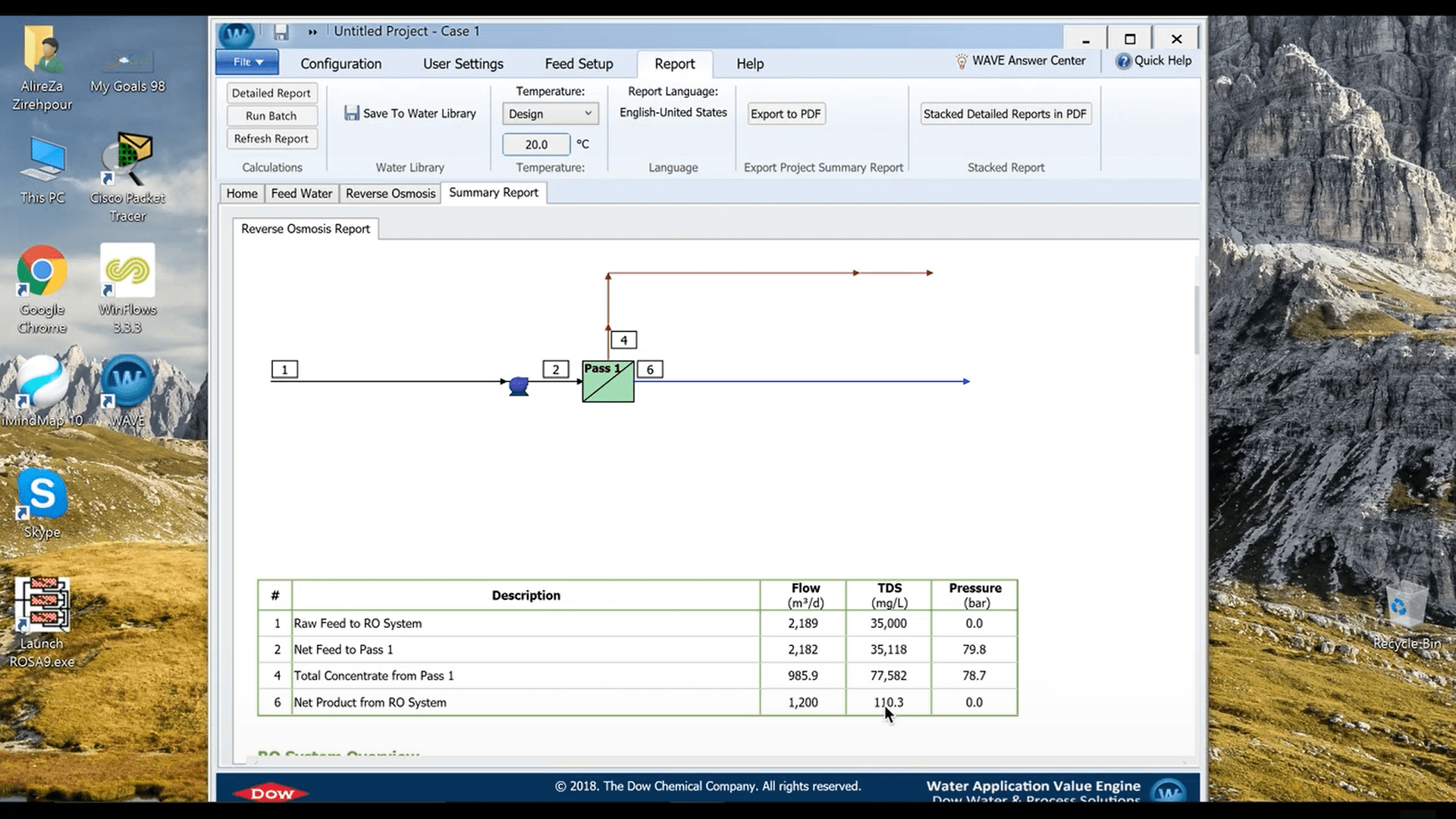Screen dimensions: 1456x819
Task: Switch to the Feed Water sub-tab
Action: (302, 193)
